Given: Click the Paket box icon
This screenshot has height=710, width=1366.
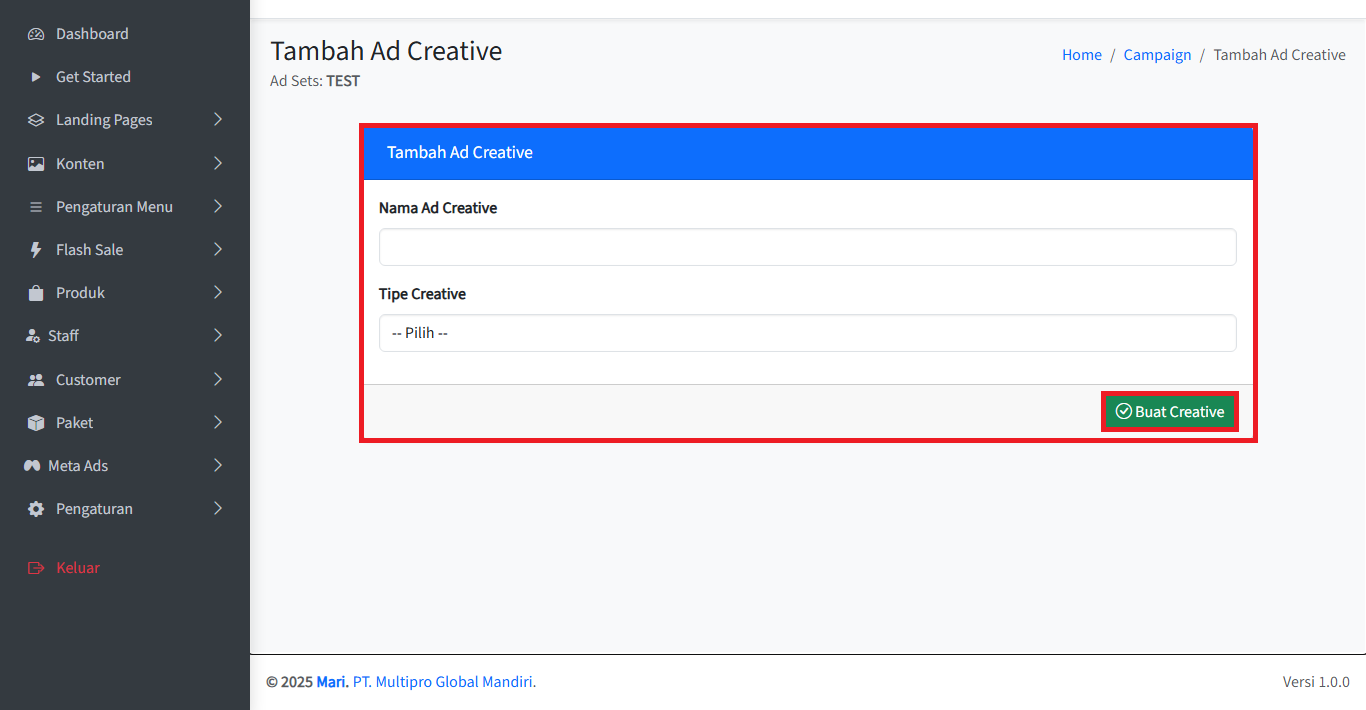Looking at the screenshot, I should (x=36, y=423).
